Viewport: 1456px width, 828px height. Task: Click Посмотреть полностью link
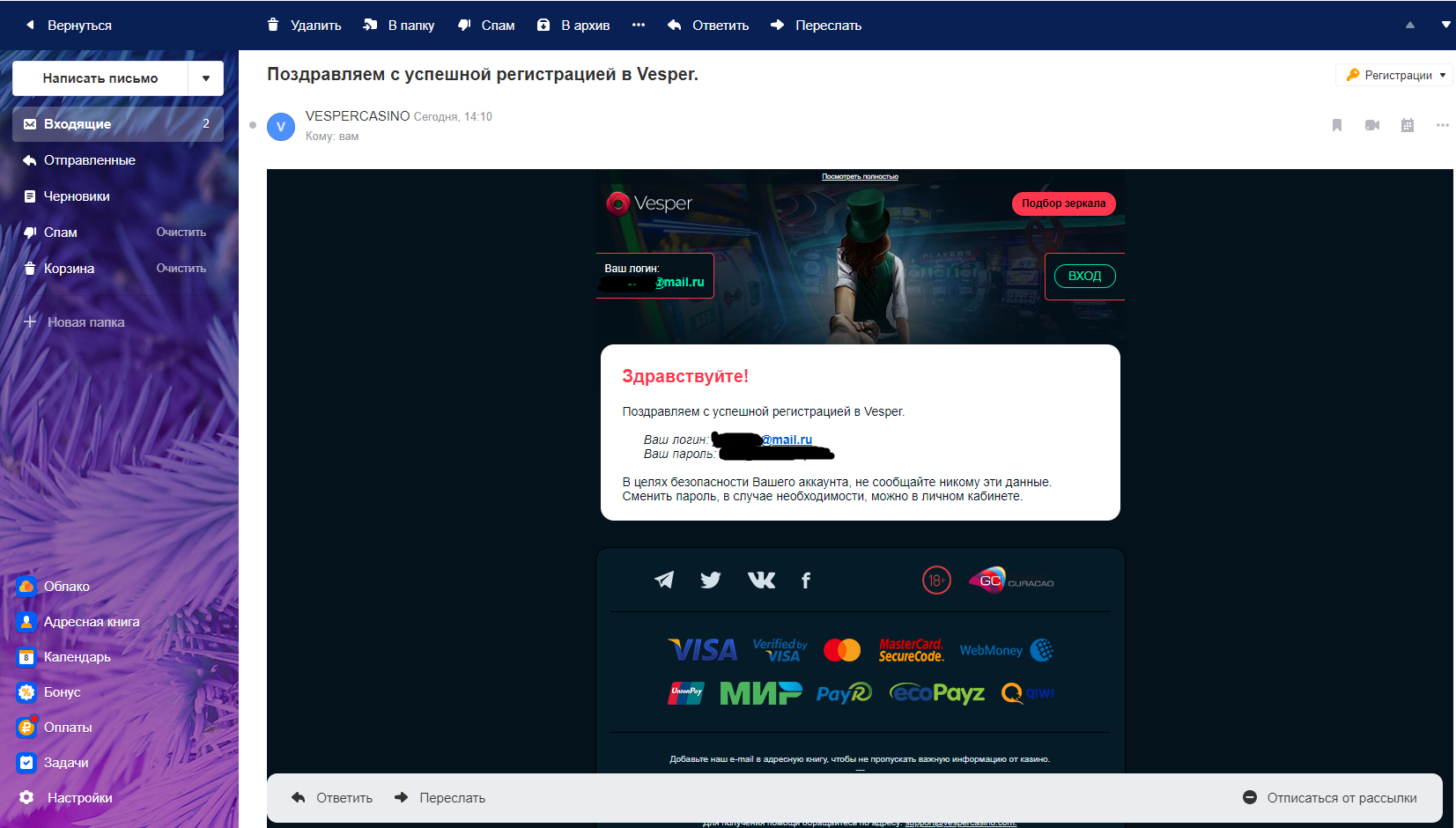861,177
